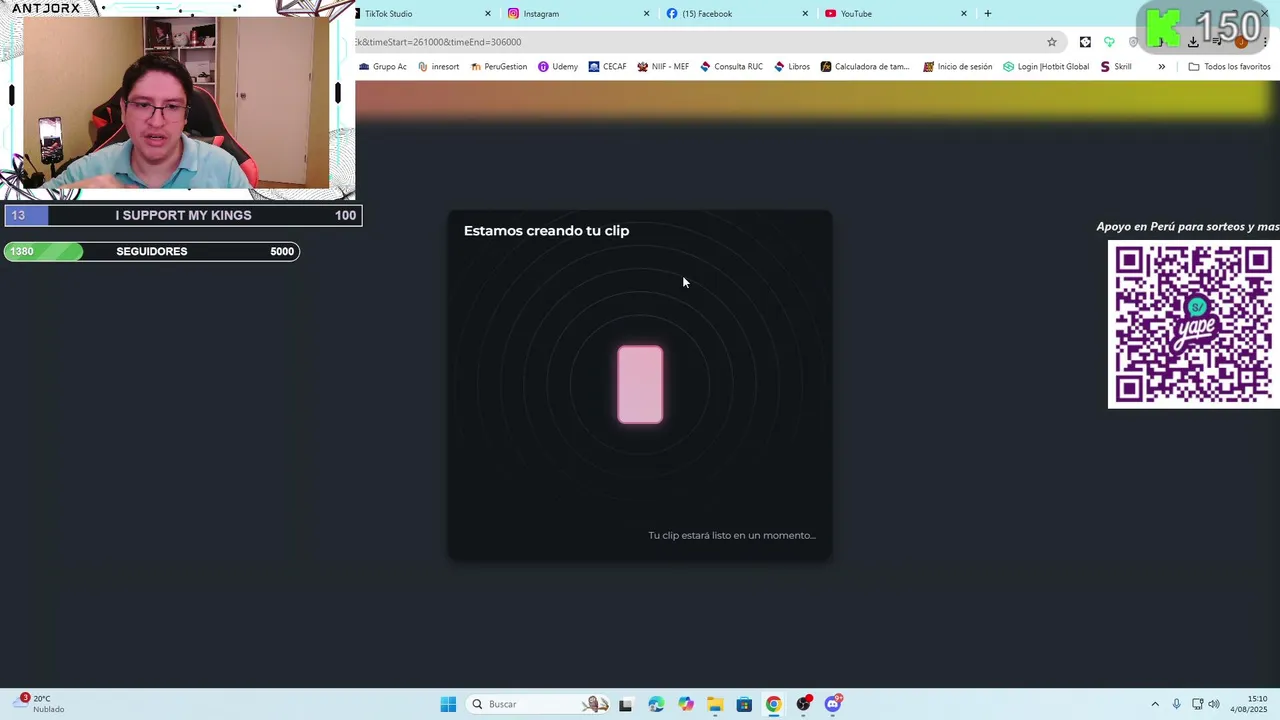Open Microsoft Store from the taskbar
1280x720 pixels.
(x=744, y=704)
